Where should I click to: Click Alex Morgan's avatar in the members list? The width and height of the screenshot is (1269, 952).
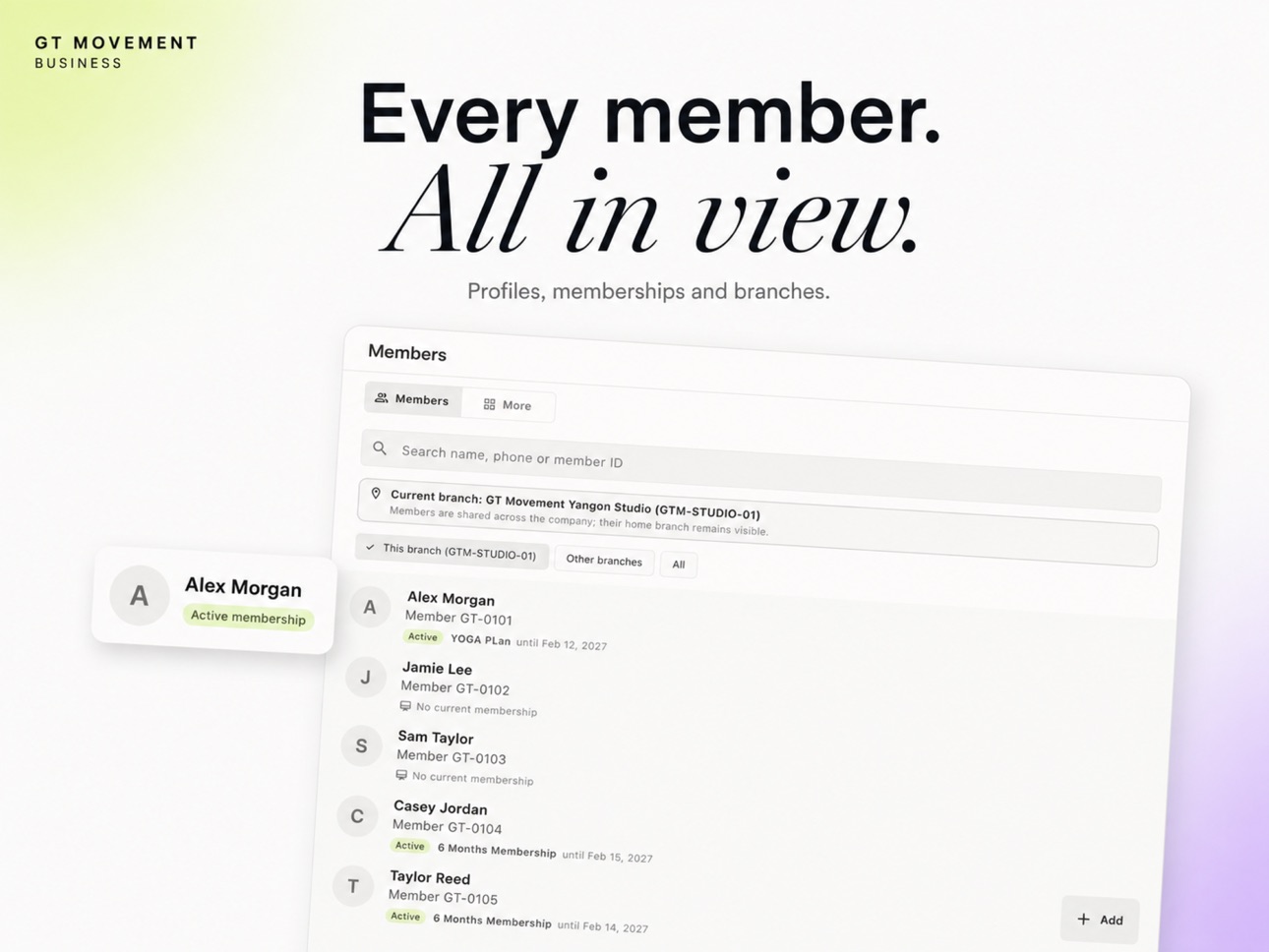[370, 608]
